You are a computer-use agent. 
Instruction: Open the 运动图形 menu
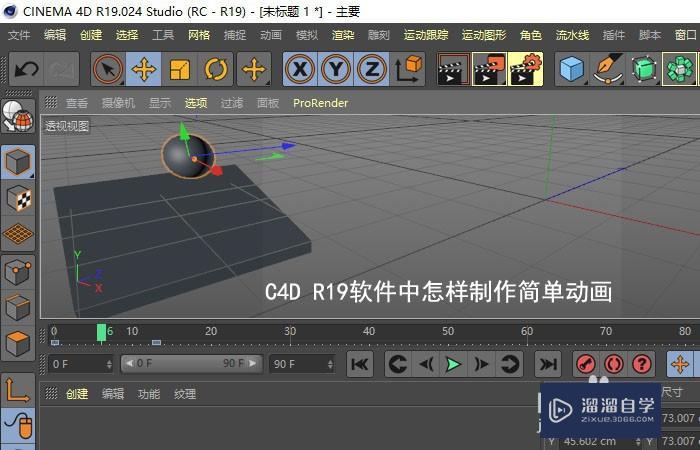pos(484,35)
